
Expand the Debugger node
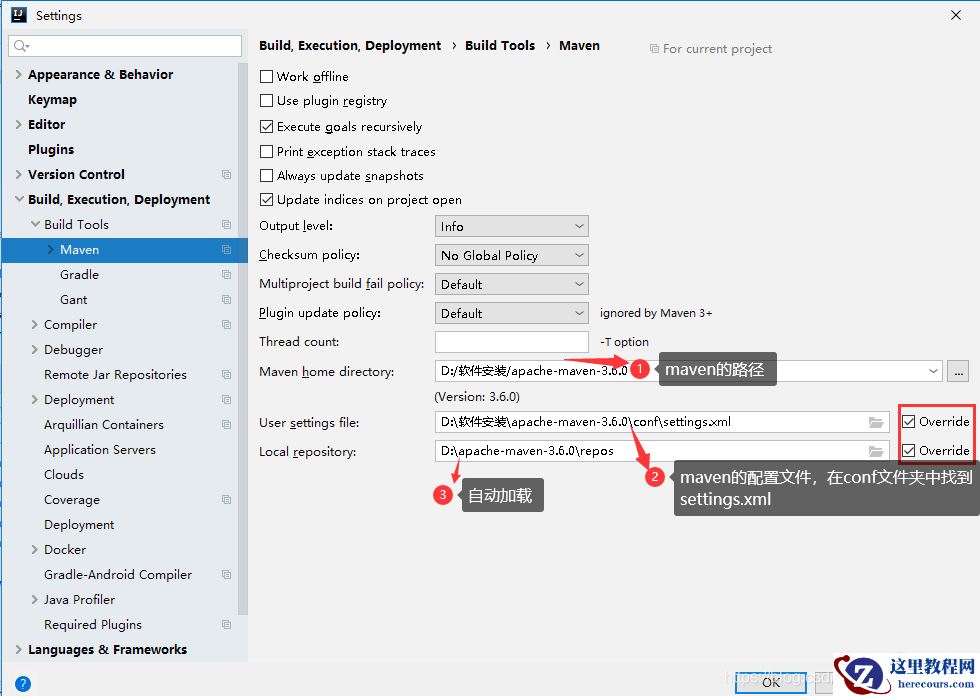pyautogui.click(x=34, y=349)
